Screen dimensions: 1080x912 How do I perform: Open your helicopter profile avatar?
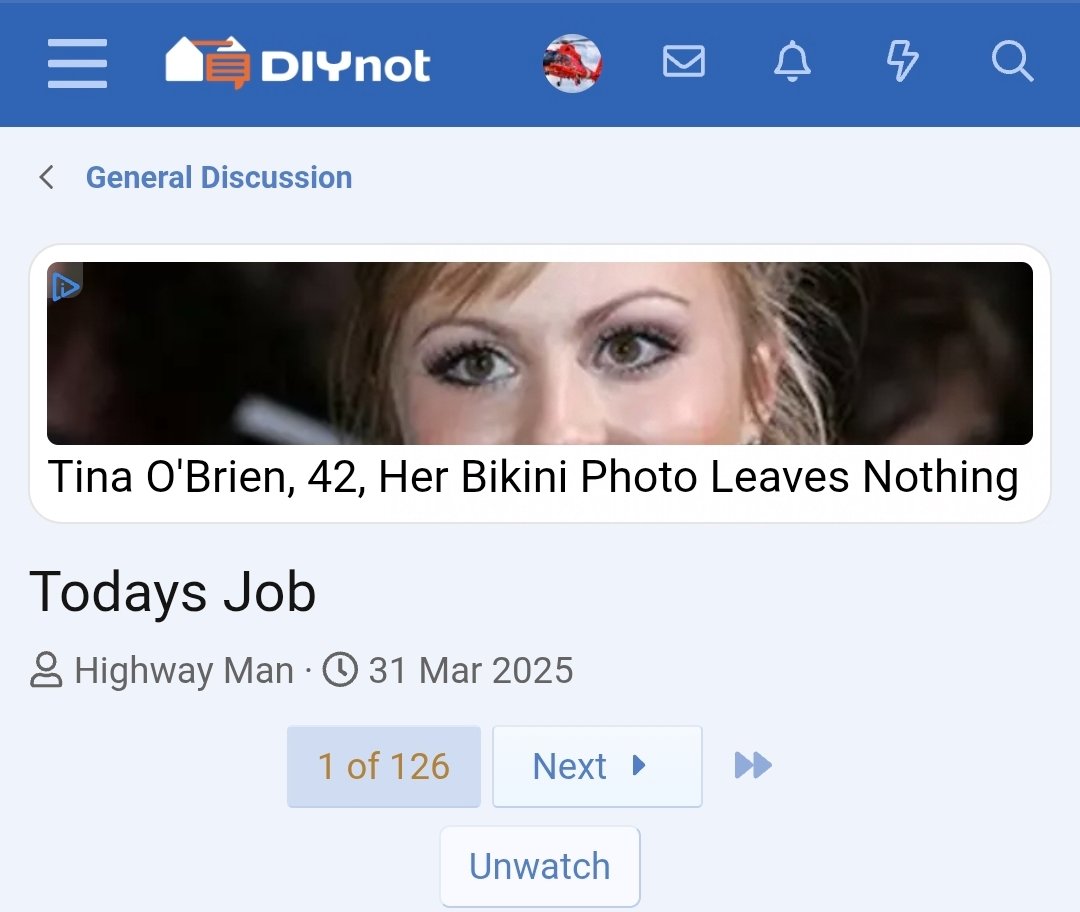(x=572, y=63)
